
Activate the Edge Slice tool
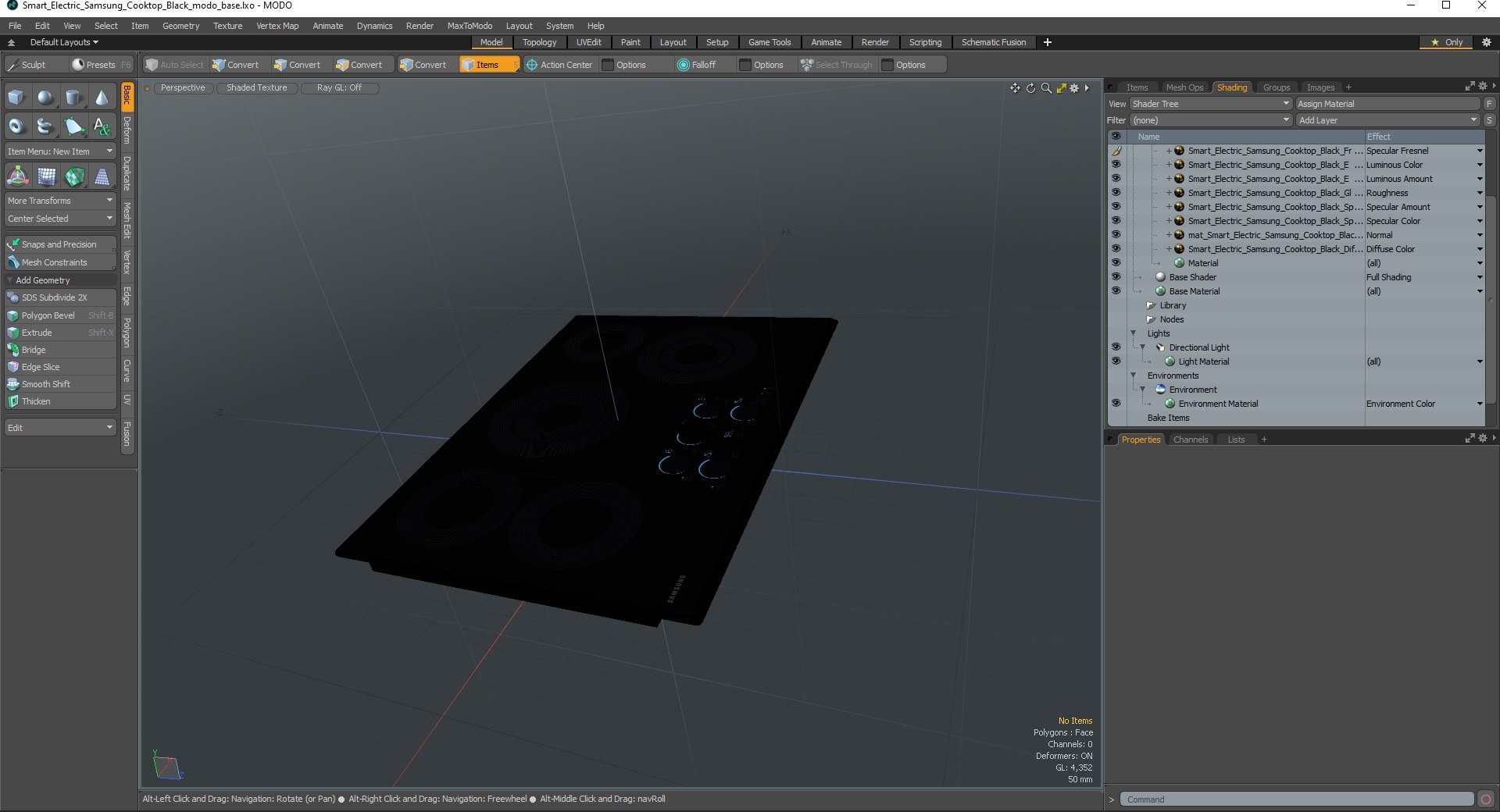pos(60,367)
